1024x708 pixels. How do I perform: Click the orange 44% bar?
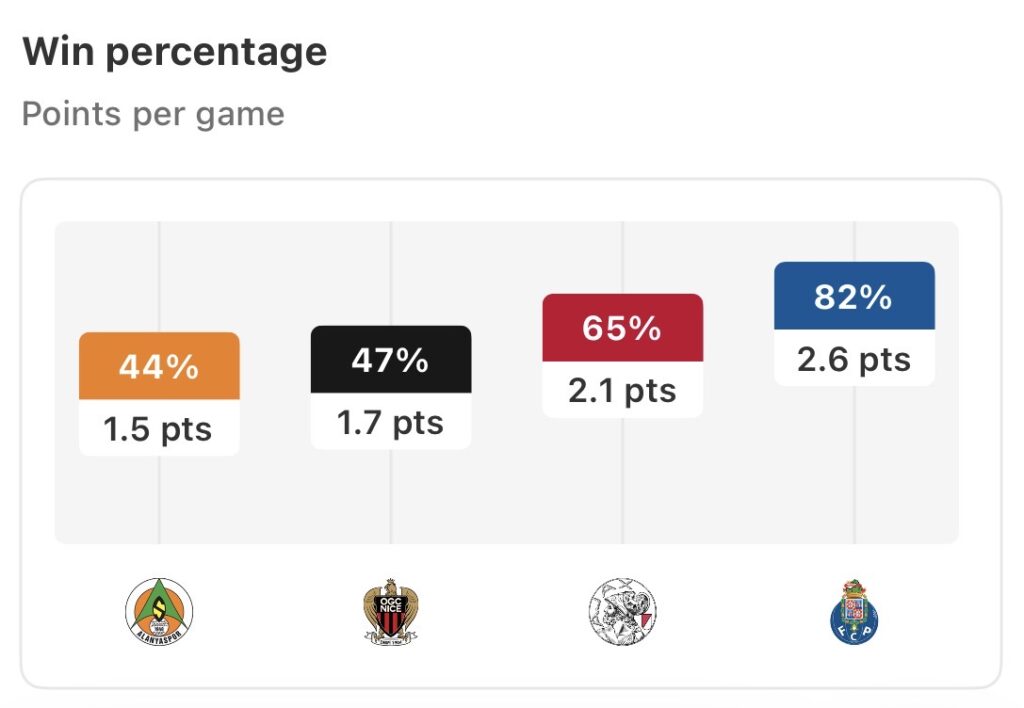coord(159,366)
